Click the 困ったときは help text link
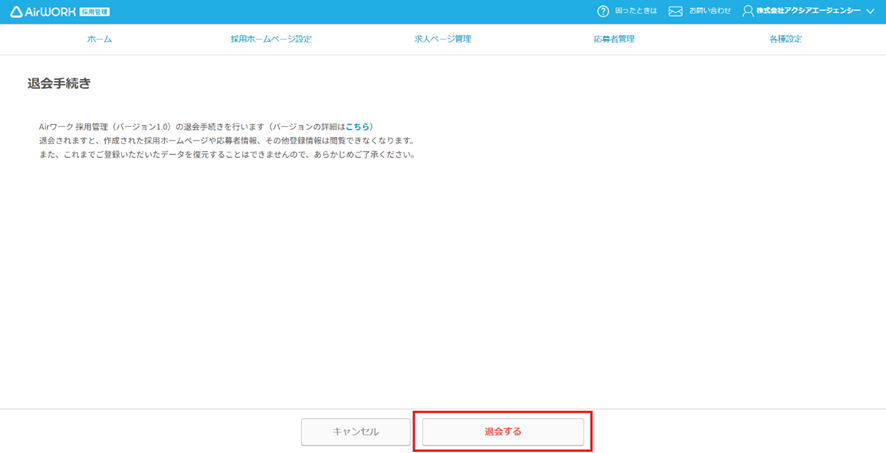 [x=635, y=12]
